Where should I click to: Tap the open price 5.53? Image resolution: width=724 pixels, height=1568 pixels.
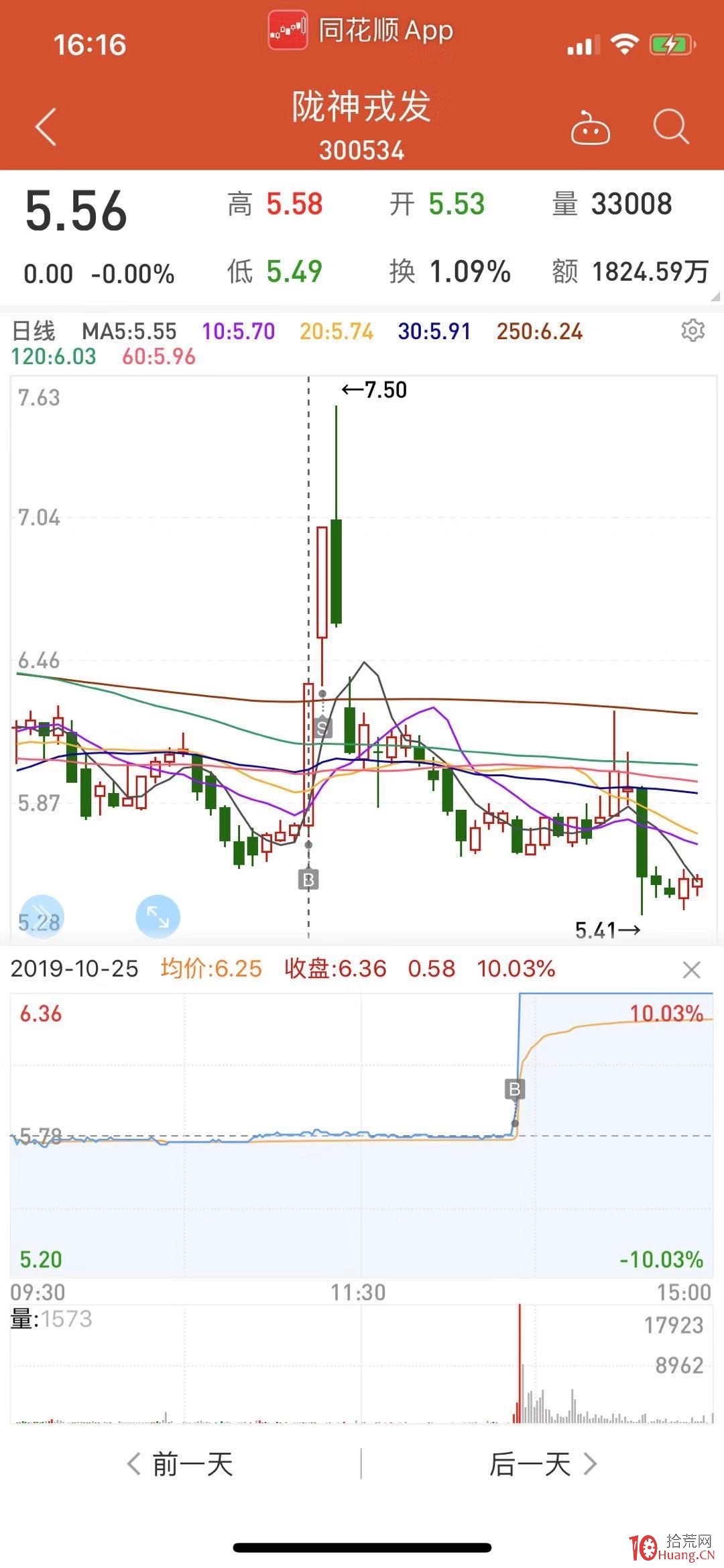[x=457, y=204]
